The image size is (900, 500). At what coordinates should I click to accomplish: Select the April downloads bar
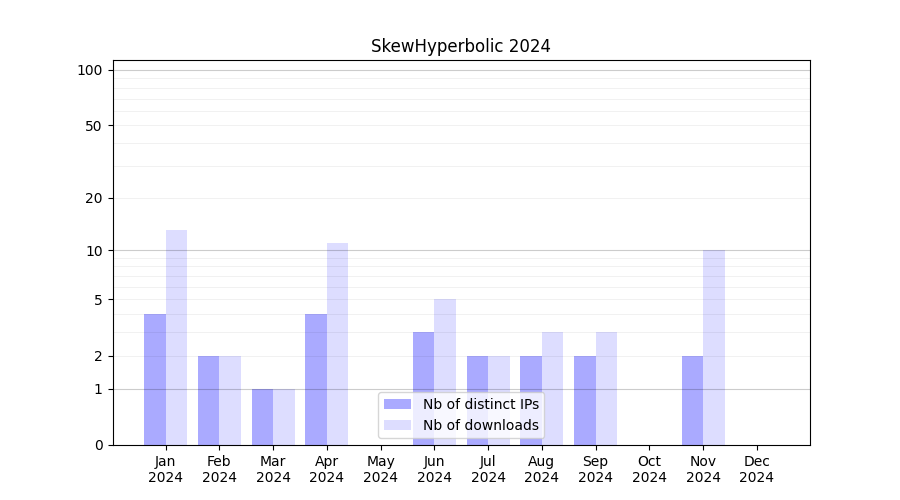pos(337,343)
